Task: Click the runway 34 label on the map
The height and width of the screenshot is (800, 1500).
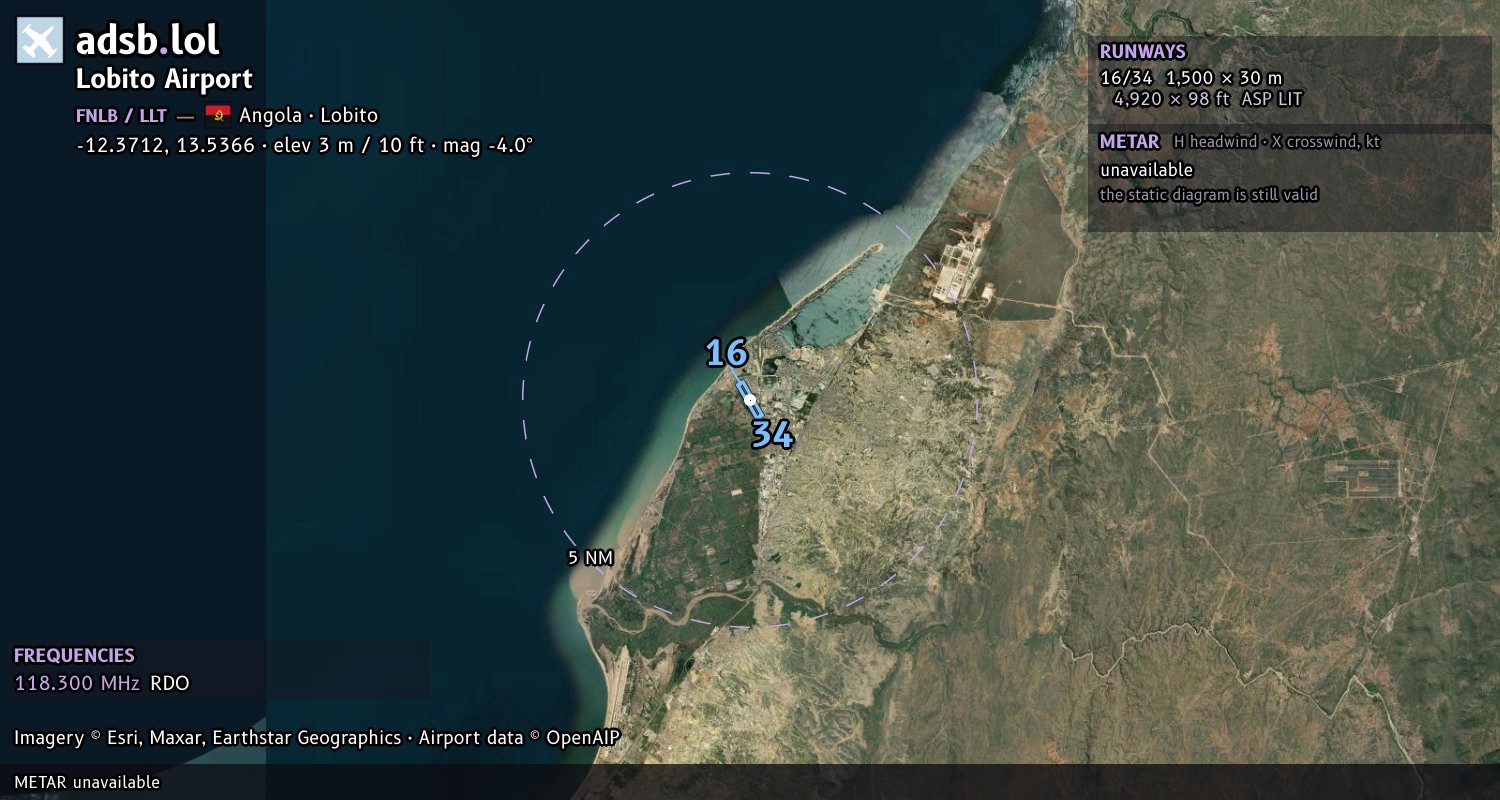Action: tap(772, 434)
